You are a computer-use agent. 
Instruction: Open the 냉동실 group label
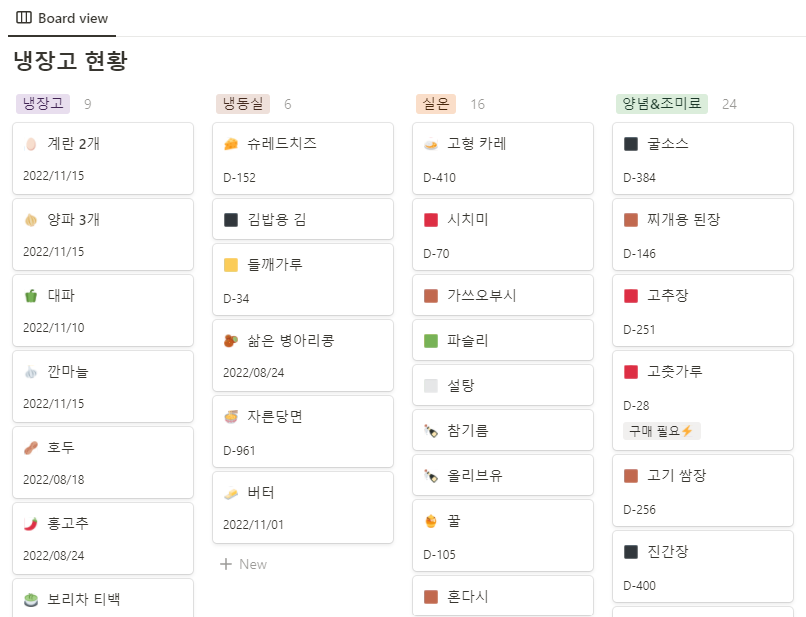(243, 103)
